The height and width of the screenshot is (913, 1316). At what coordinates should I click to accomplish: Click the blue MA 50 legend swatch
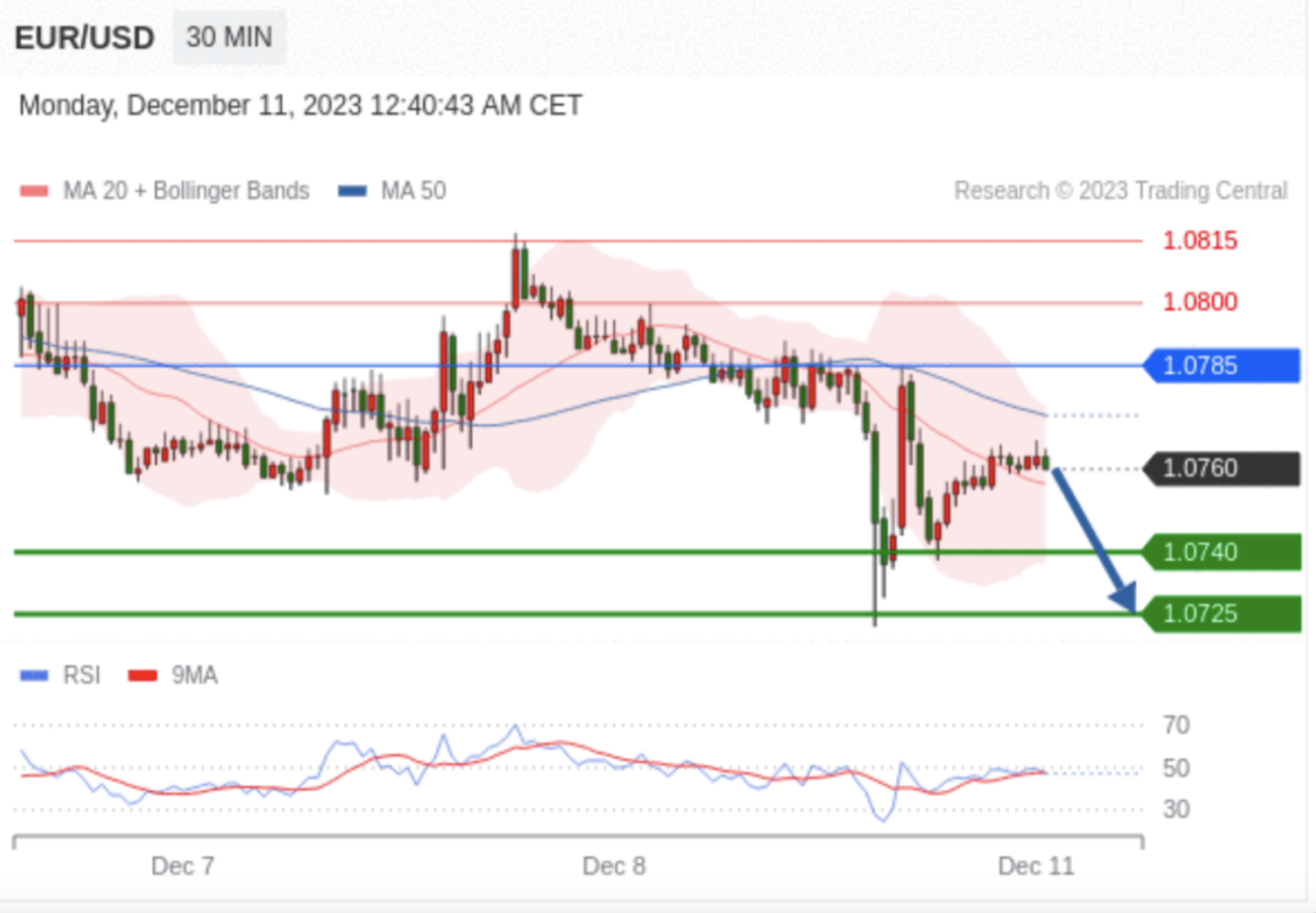352,191
